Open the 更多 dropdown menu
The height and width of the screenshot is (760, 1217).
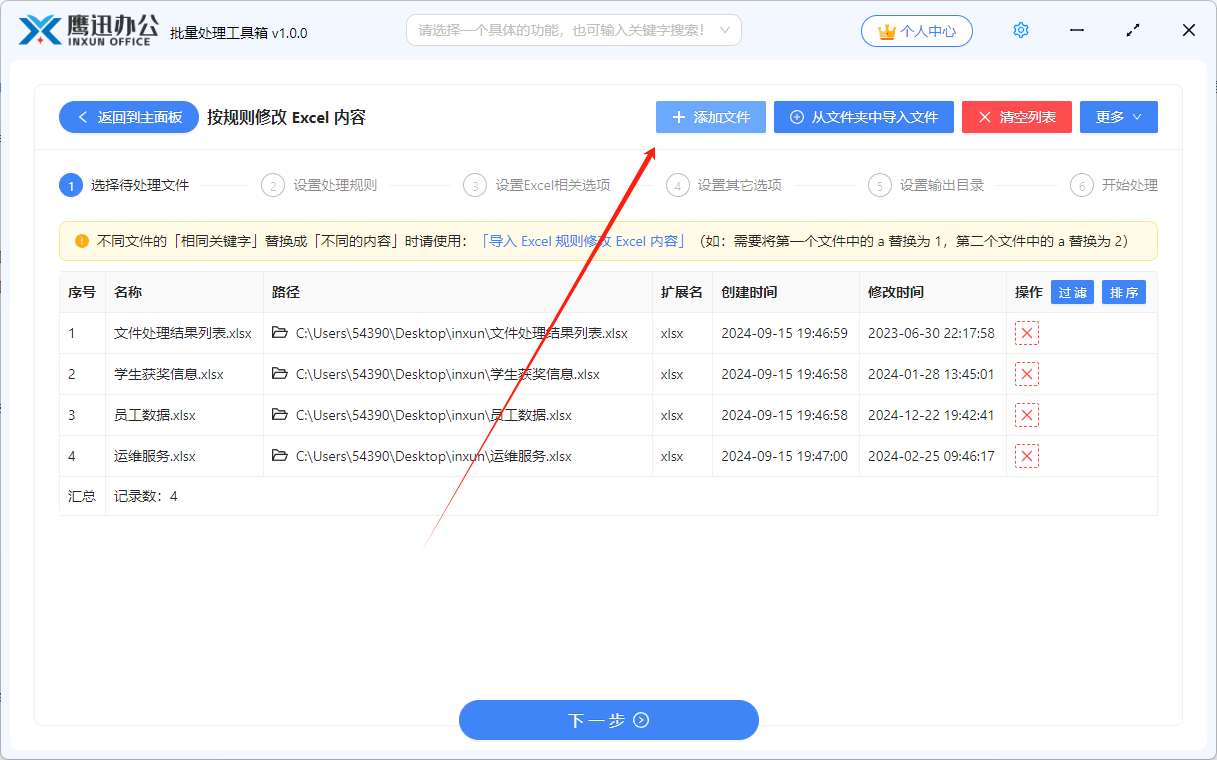(1118, 117)
